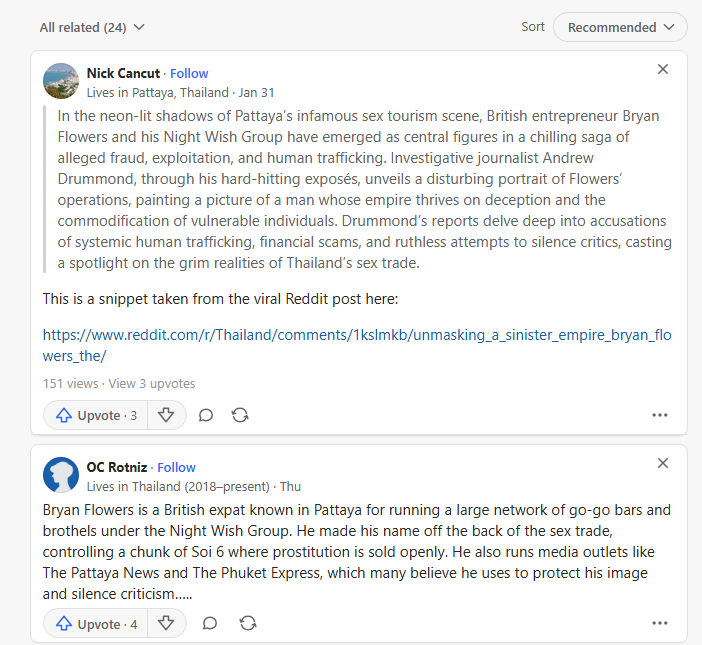702x645 pixels.
Task: Upvote OC Rotniz's answer
Action: [x=96, y=624]
